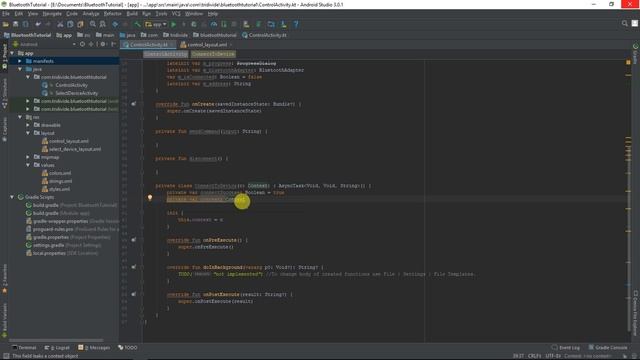The width and height of the screenshot is (640, 360).
Task: Click the onCreate override gutter icon
Action: [x=133, y=104]
